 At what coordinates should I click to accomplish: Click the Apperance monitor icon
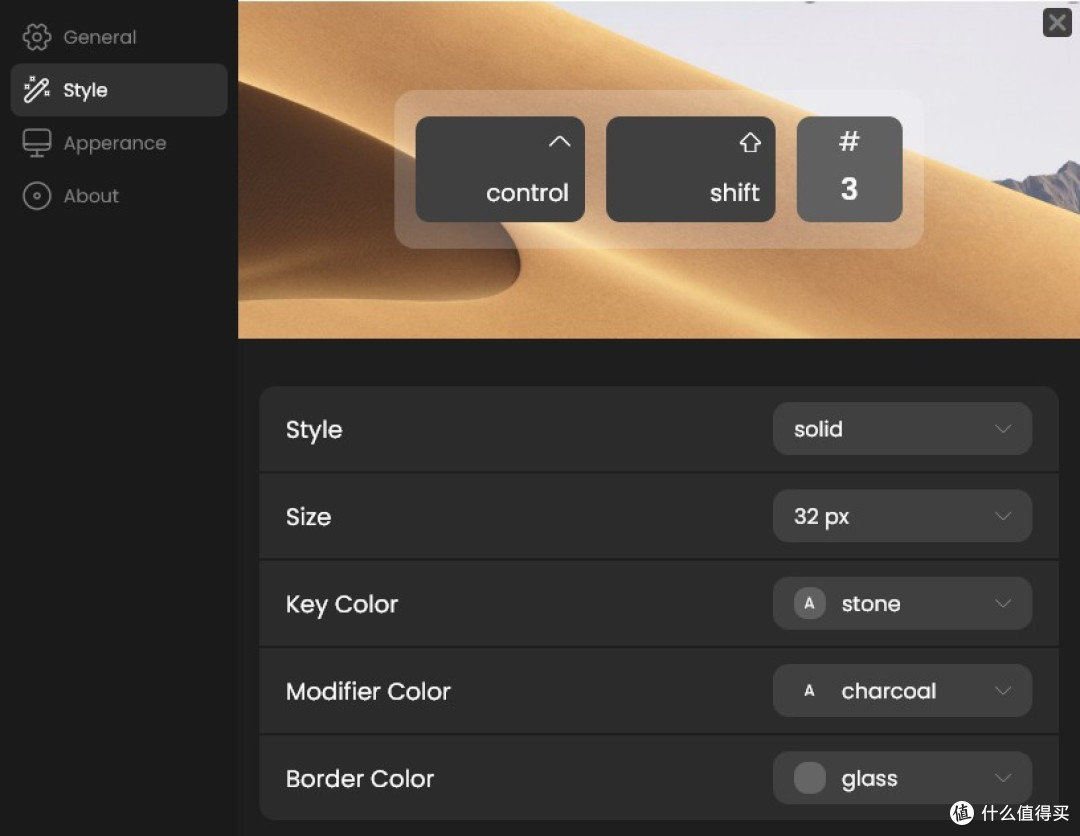coord(37,143)
